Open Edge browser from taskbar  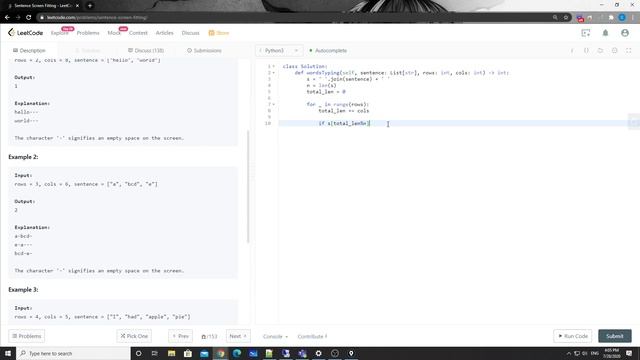tap(237, 353)
